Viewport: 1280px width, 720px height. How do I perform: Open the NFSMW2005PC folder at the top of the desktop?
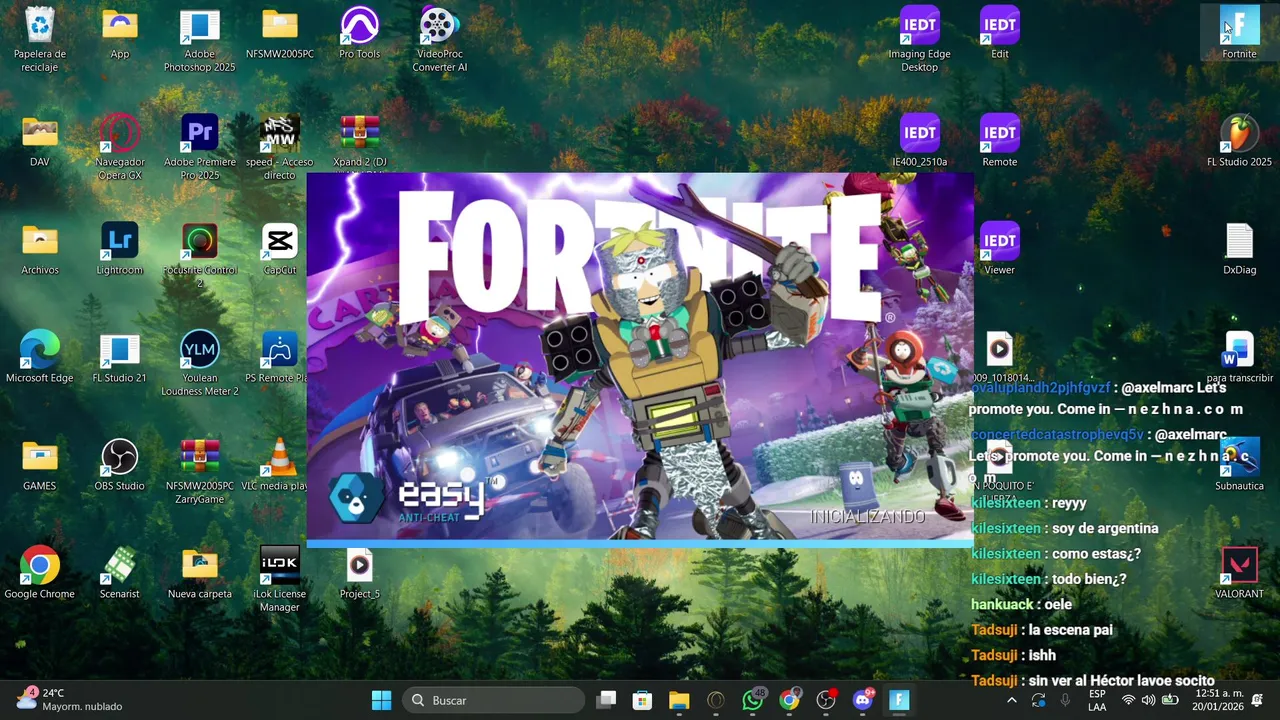click(280, 33)
